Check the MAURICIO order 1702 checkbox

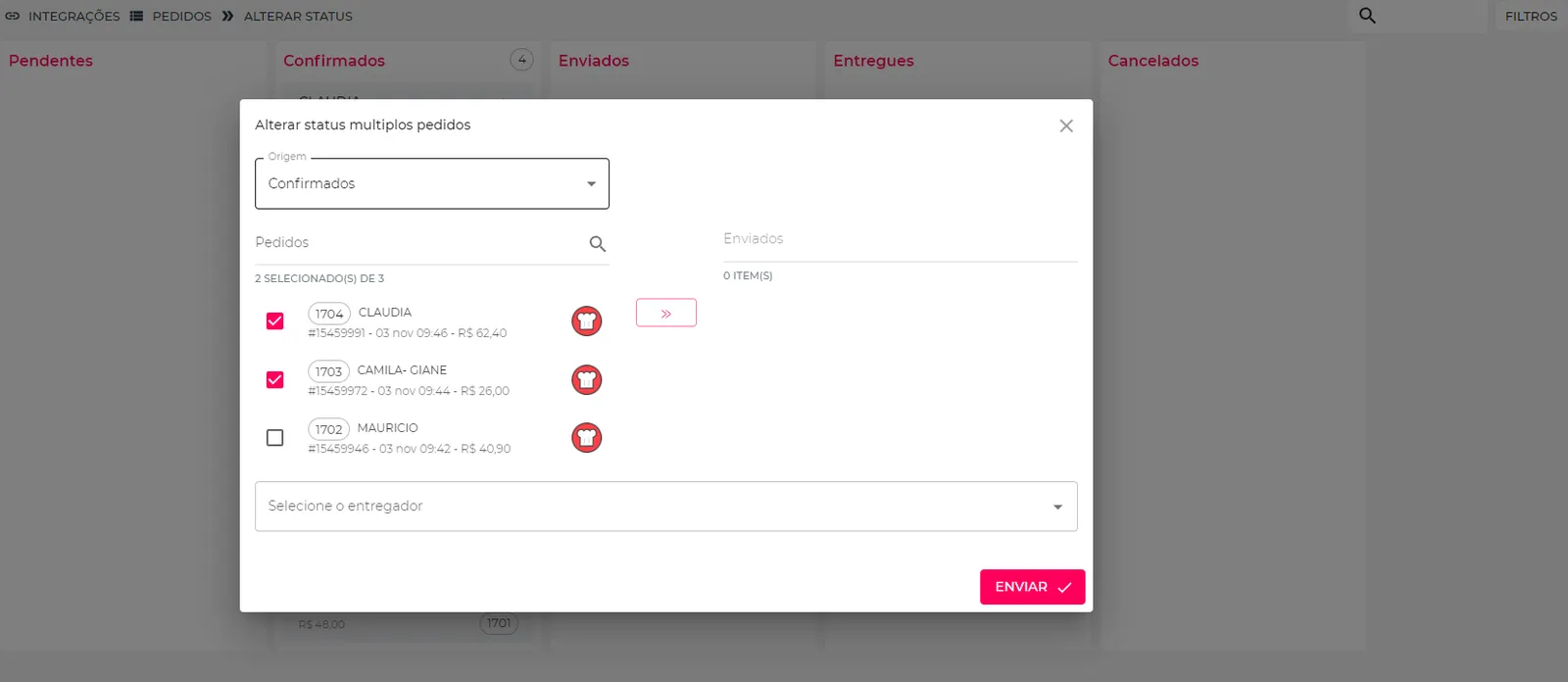coord(275,437)
